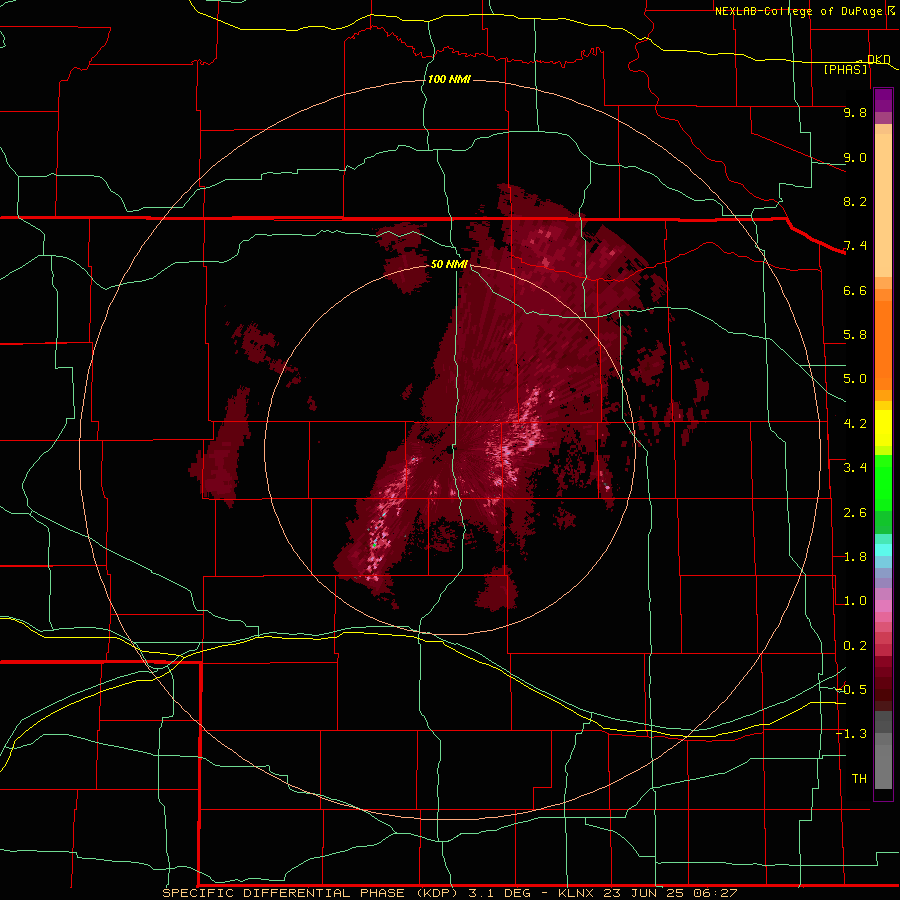Click the [PHAS] units label

tap(845, 69)
